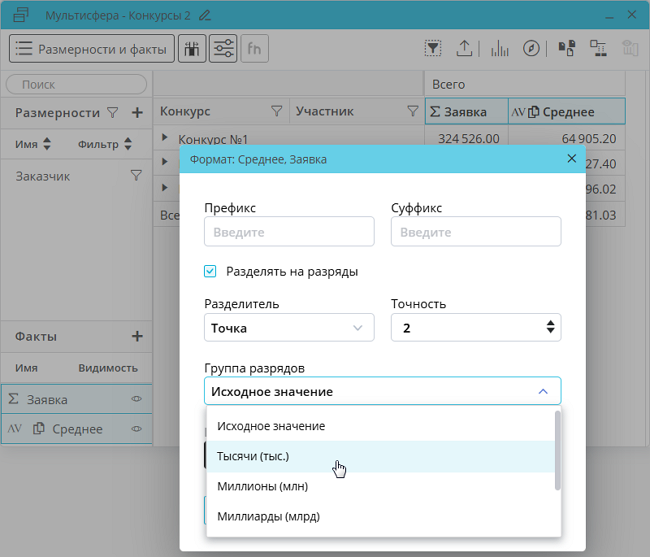Add a new dimension with plus in Размерности

click(x=137, y=113)
